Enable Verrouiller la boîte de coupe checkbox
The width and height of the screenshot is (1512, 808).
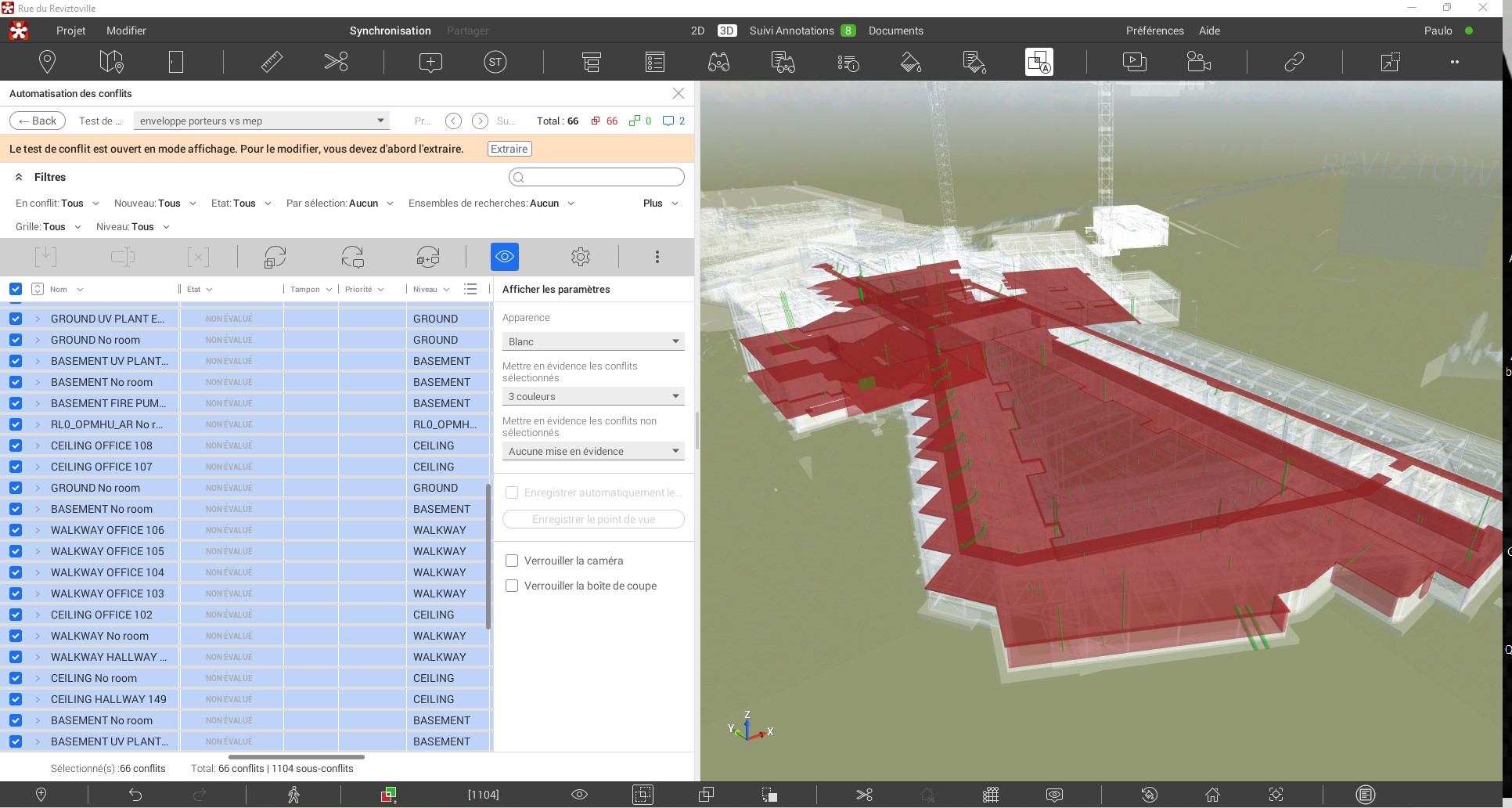click(x=512, y=586)
